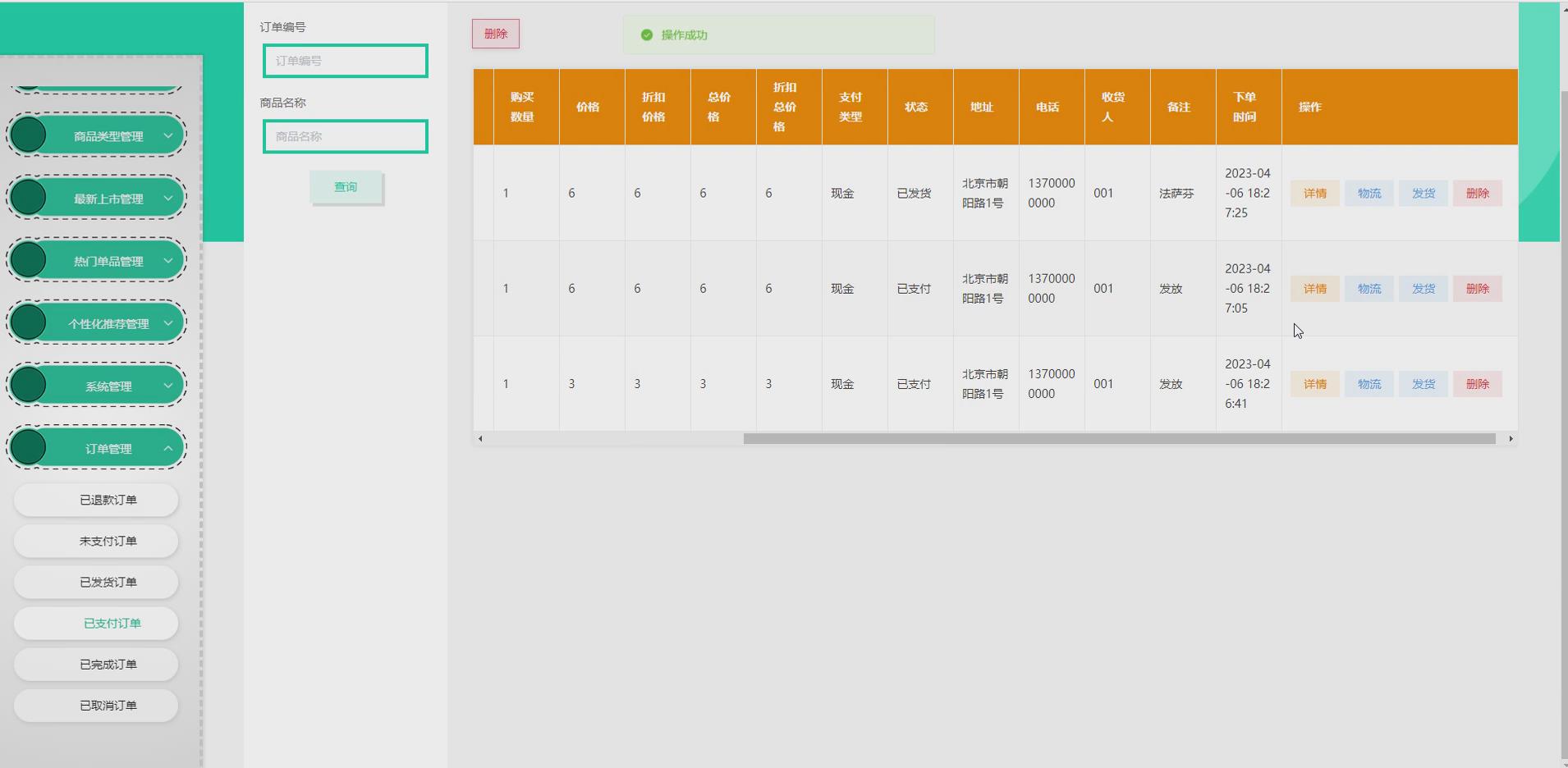Click the top 删除 batch delete button
Screen dimensions: 1568x768
pos(496,34)
